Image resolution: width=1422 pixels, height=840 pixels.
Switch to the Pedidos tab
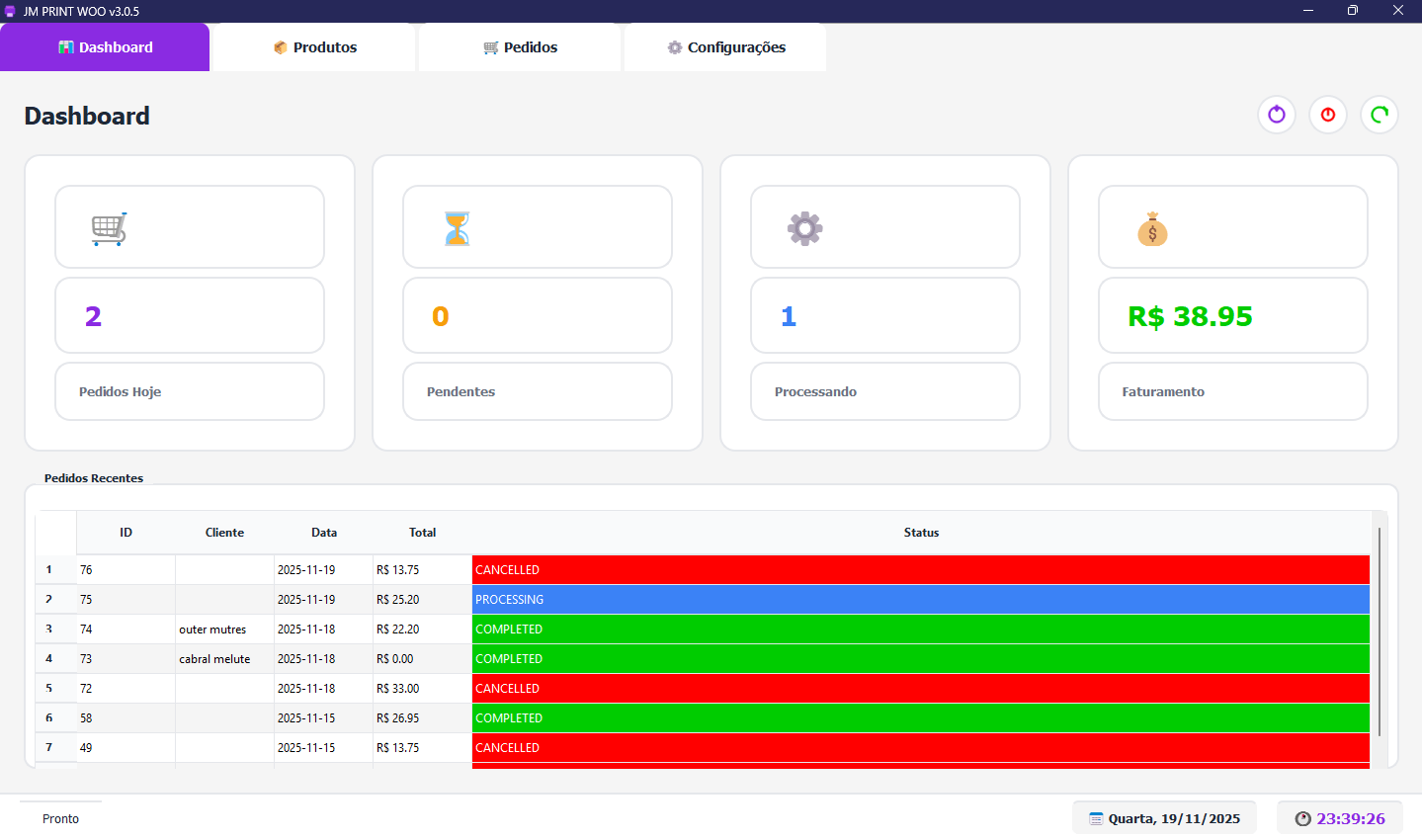[x=520, y=47]
